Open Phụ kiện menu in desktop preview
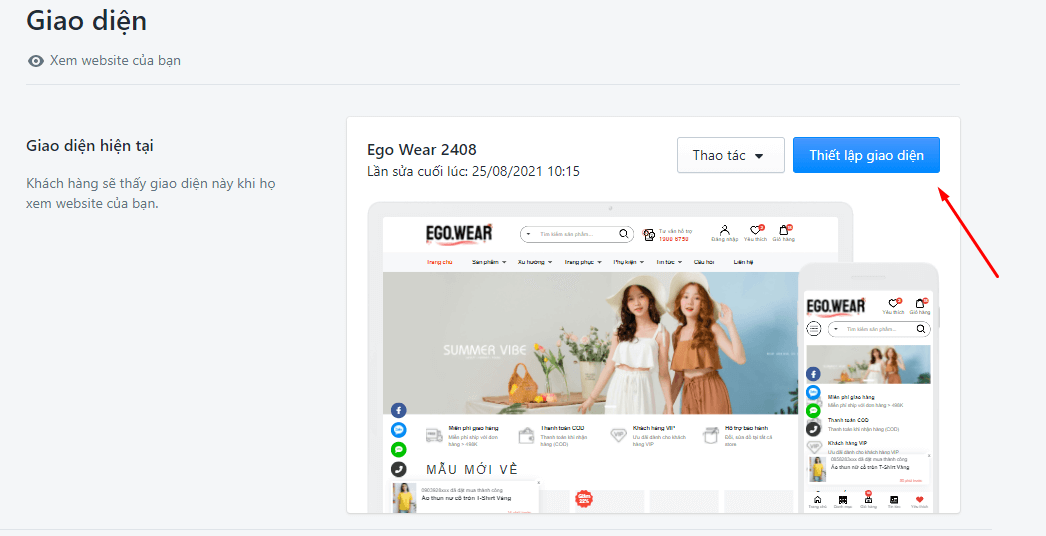The image size is (1046, 536). (628, 262)
